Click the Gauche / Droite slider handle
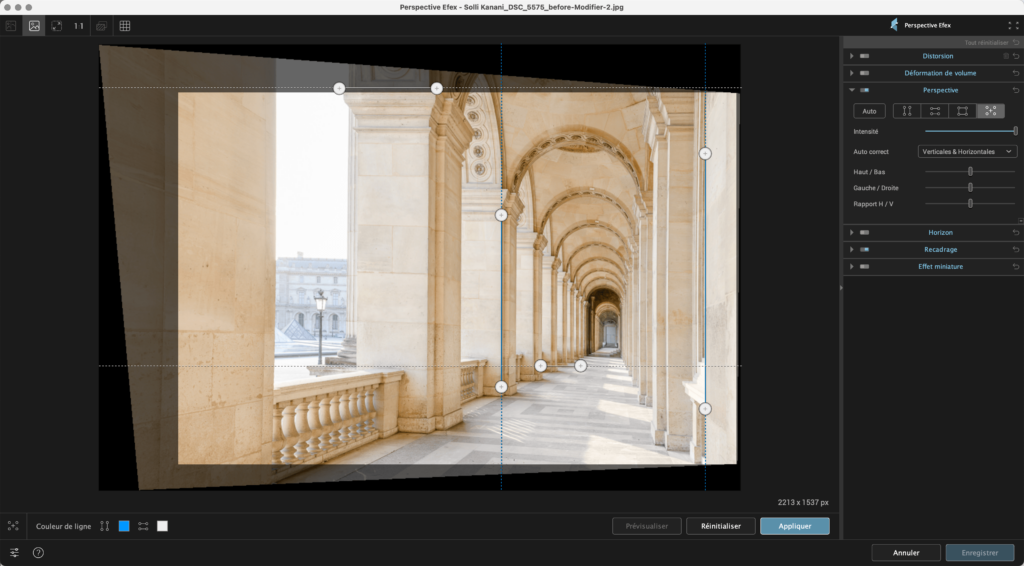This screenshot has width=1024, height=566. tap(970, 187)
